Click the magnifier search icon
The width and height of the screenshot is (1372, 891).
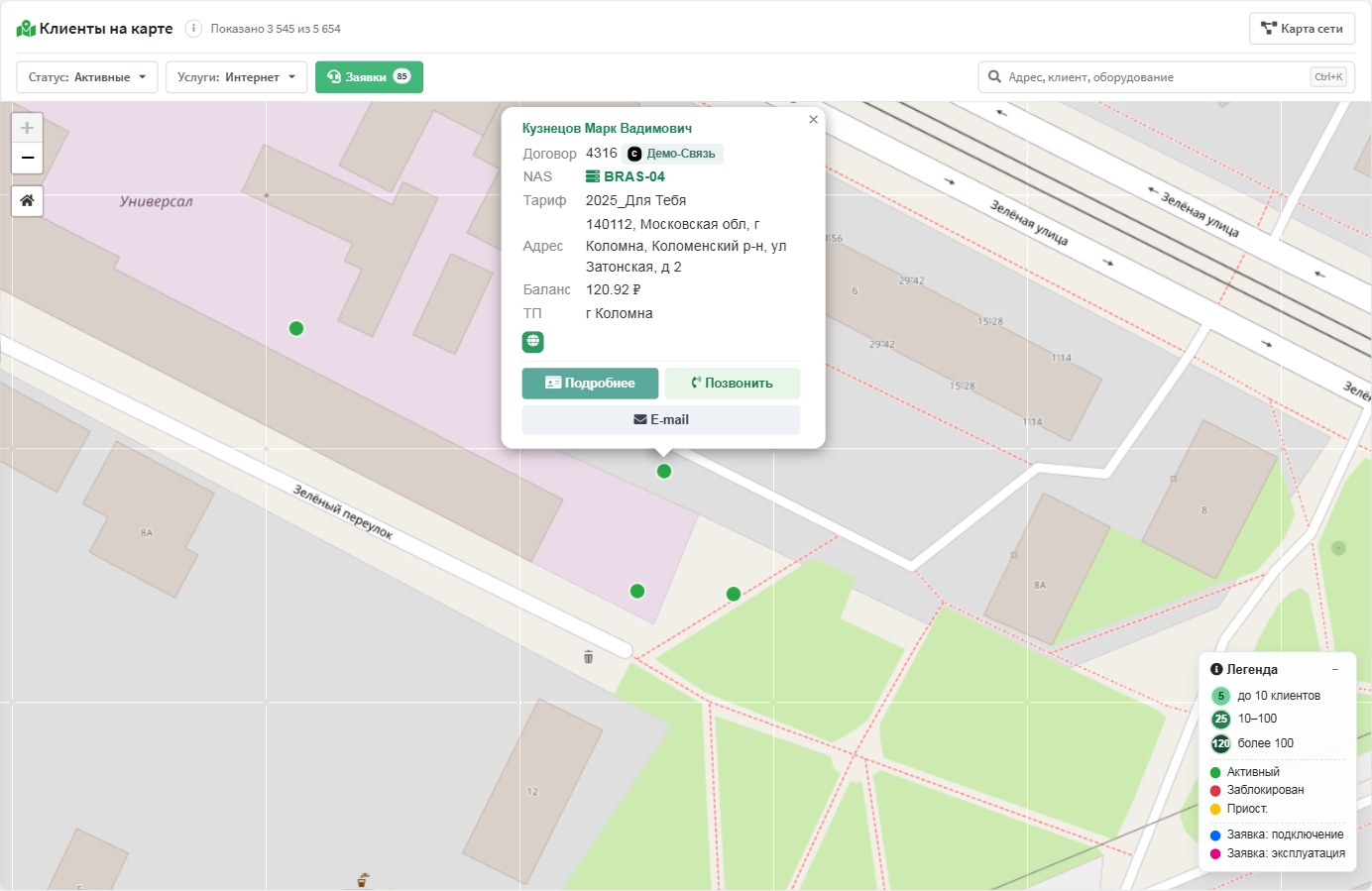pos(994,76)
